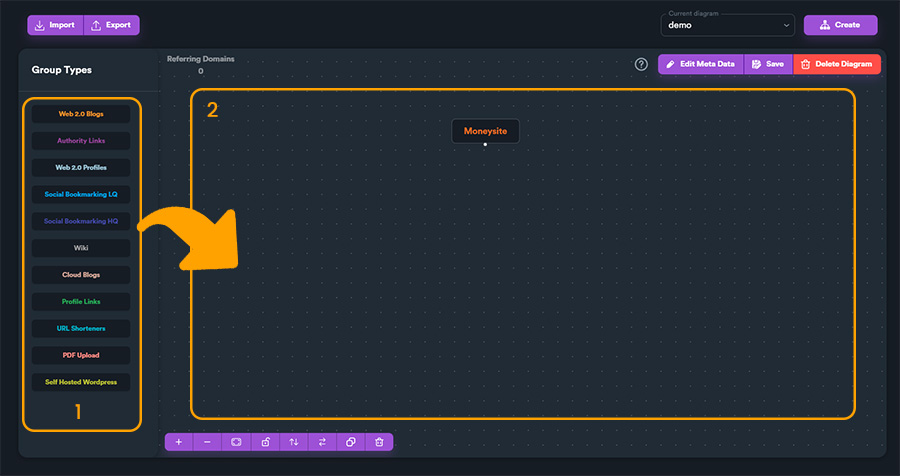This screenshot has width=900, height=476.
Task: Open Edit Meta Data
Action: click(701, 64)
